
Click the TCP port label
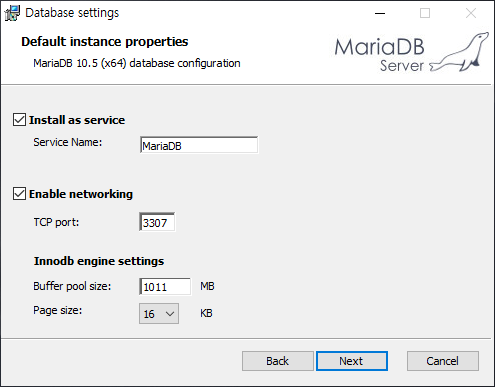click(x=56, y=222)
